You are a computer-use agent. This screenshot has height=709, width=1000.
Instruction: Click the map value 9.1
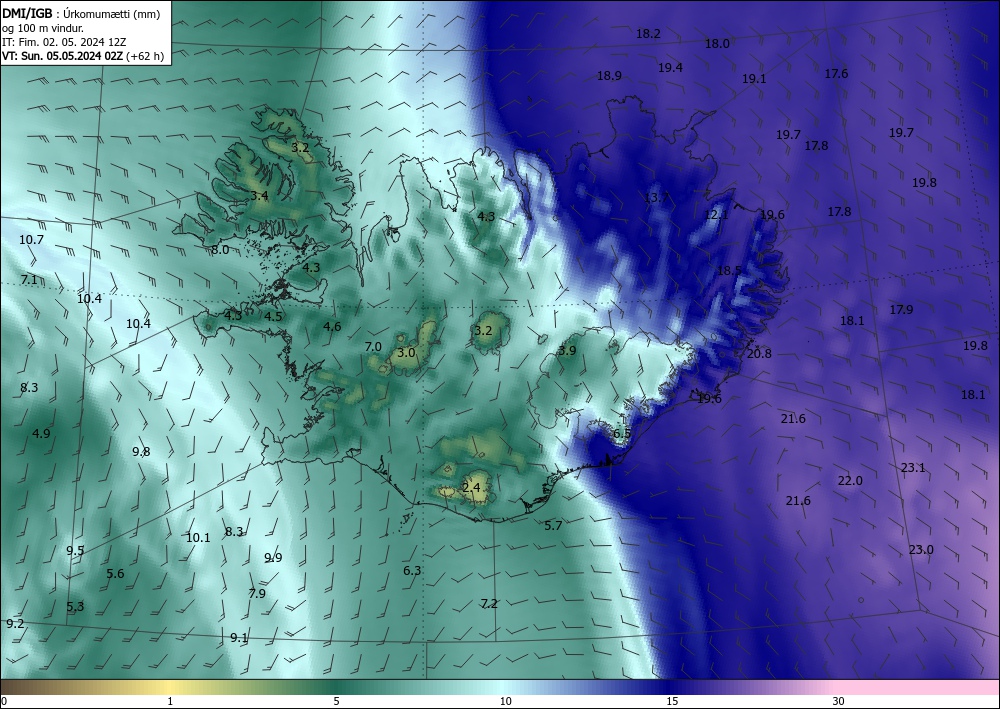tap(239, 637)
